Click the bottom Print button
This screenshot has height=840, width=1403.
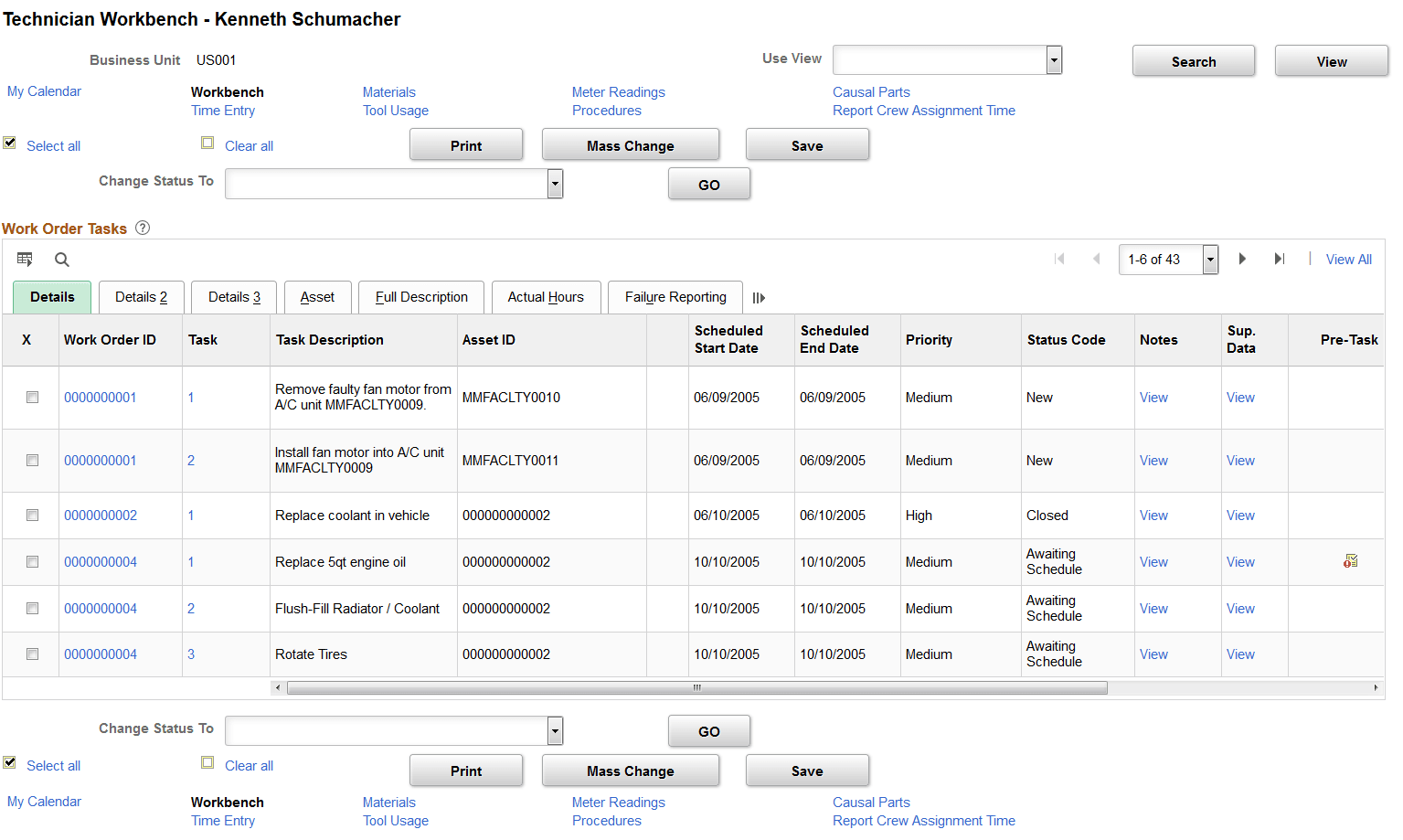click(x=466, y=771)
